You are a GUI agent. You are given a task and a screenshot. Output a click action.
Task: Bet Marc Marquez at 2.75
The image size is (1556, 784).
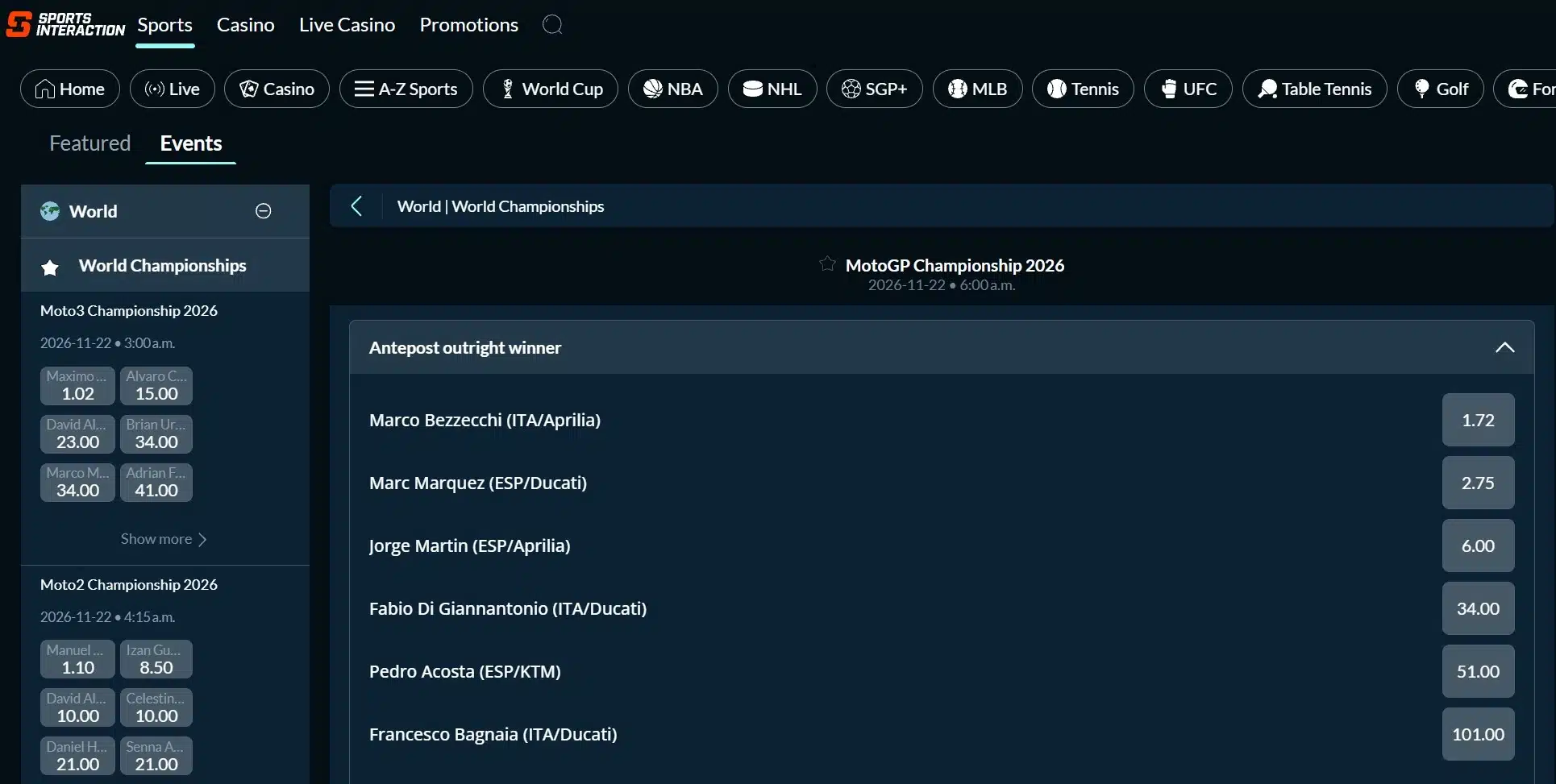pos(1478,483)
